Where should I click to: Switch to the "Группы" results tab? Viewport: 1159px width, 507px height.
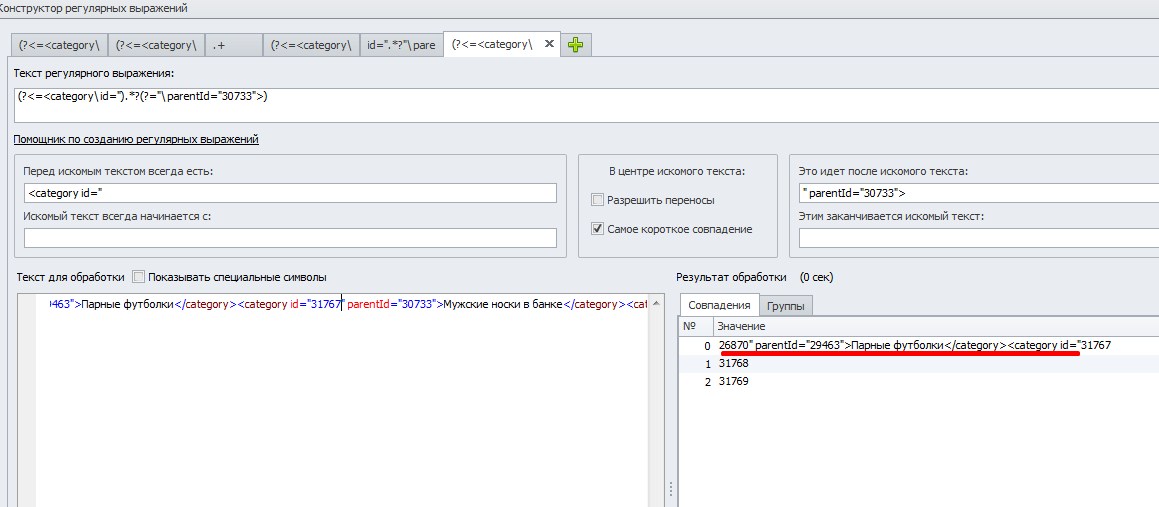click(x=785, y=306)
